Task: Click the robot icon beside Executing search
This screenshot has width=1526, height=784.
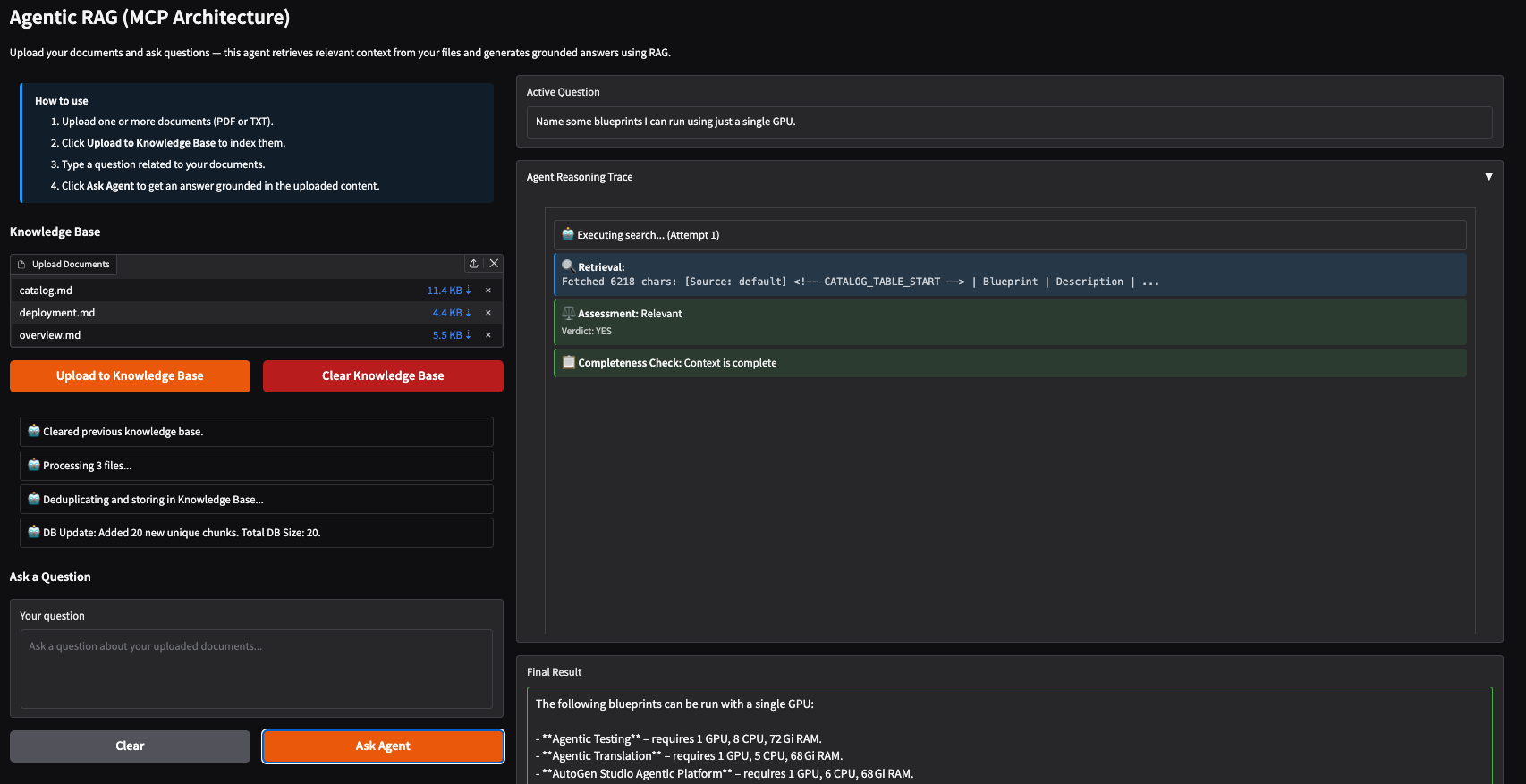Action: coord(568,234)
